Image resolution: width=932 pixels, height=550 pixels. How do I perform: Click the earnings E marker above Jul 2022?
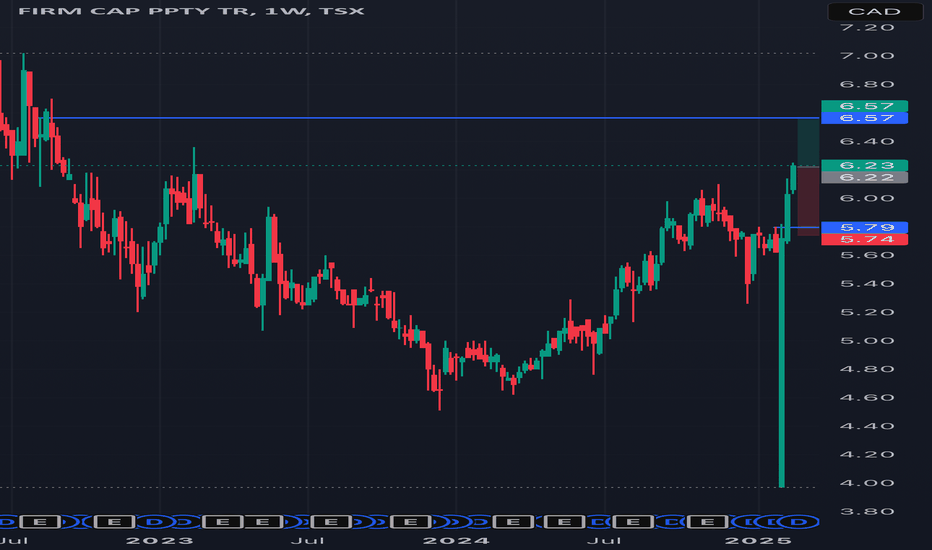[40, 522]
